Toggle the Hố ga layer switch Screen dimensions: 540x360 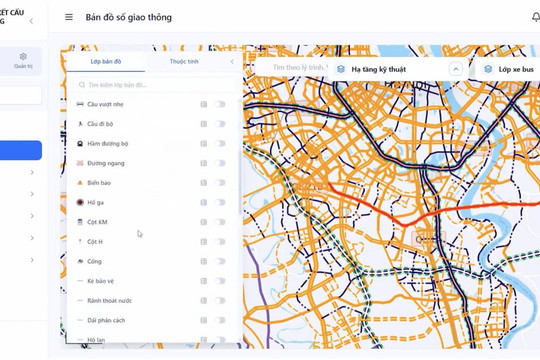(220, 202)
